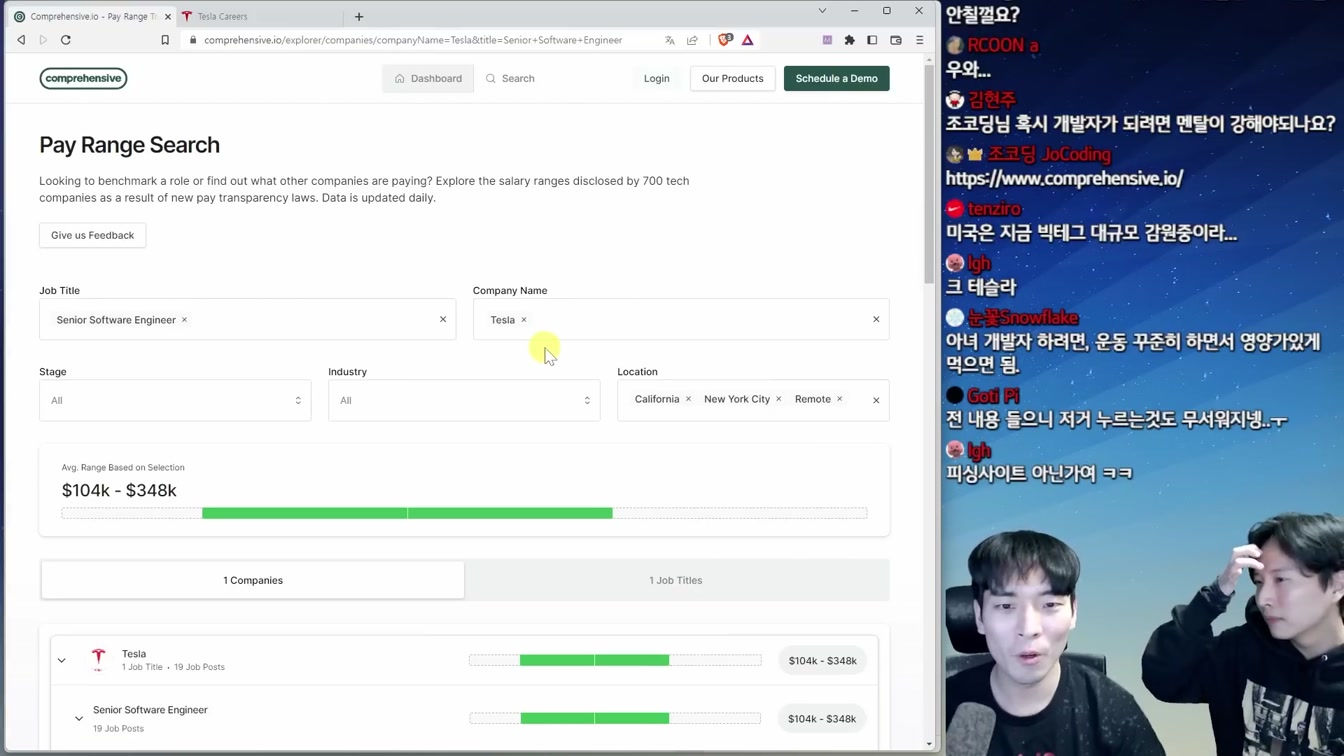This screenshot has height=756, width=1344.
Task: Toggle the browser sidebar panel icon
Action: tap(872, 40)
